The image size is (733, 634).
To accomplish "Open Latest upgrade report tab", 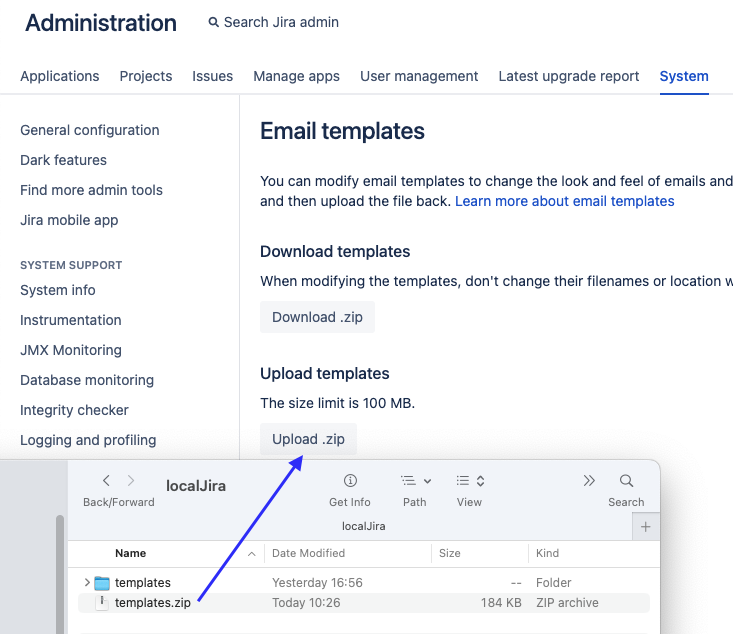I will pyautogui.click(x=568, y=76).
